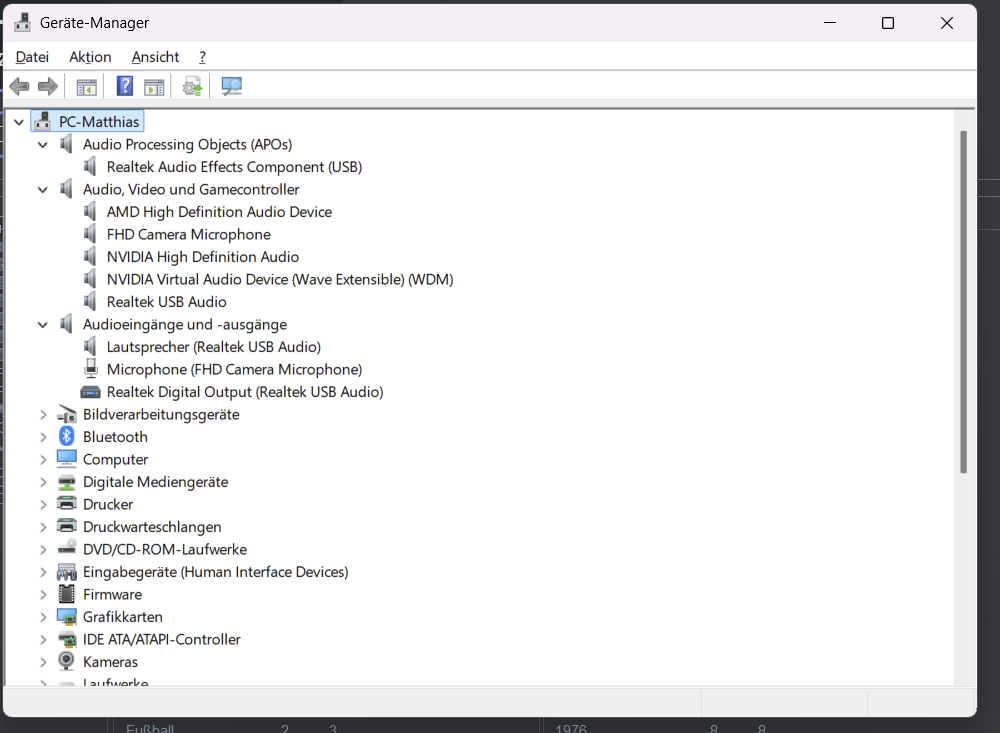Click the microphone icon beside Microphone (FHD Camera Microphone)
The height and width of the screenshot is (733, 1000).
pos(91,369)
